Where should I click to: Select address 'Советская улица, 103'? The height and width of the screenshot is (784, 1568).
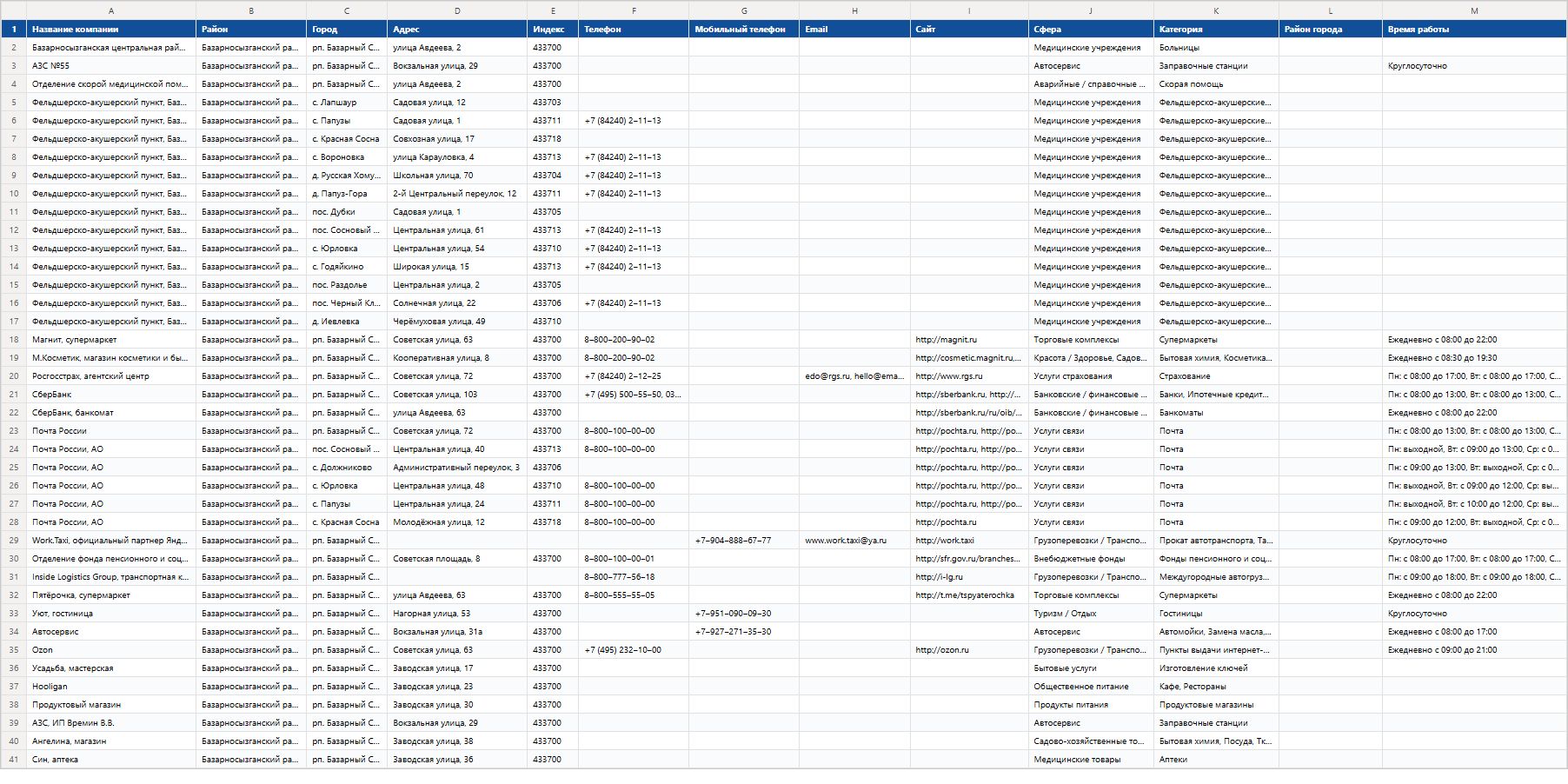(457, 395)
